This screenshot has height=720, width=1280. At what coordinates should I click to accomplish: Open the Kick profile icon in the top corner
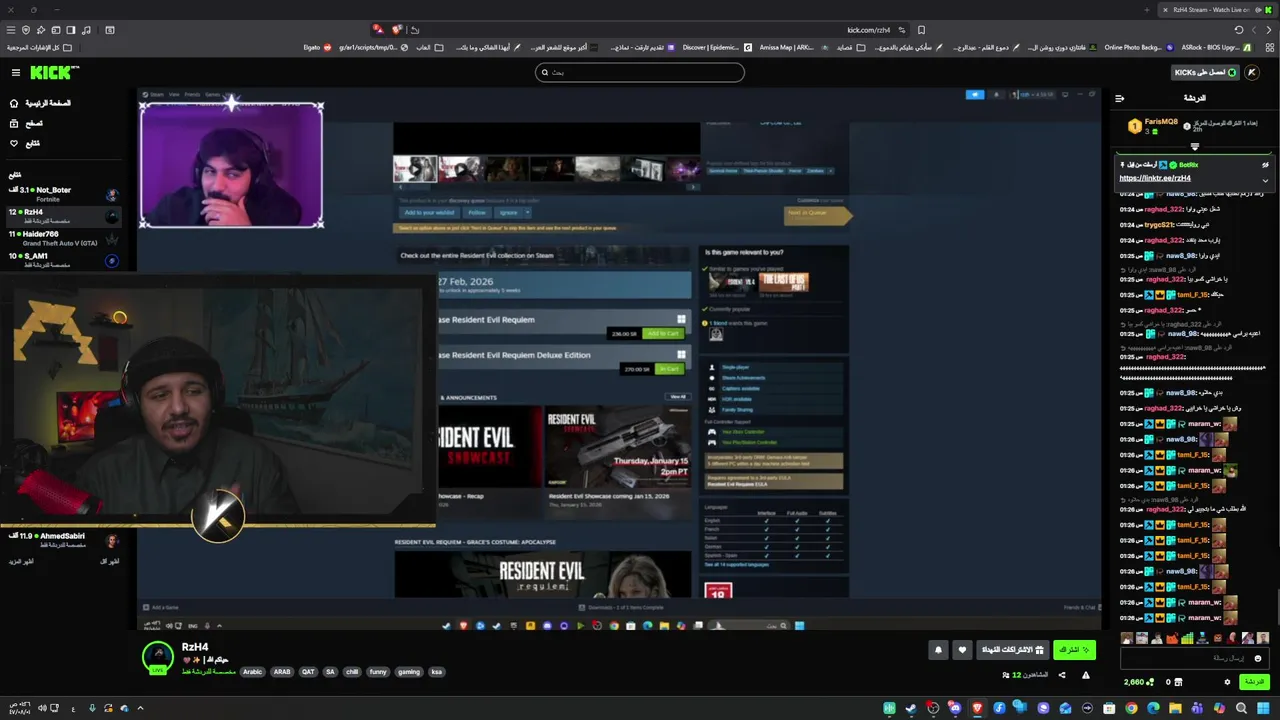click(x=1252, y=72)
